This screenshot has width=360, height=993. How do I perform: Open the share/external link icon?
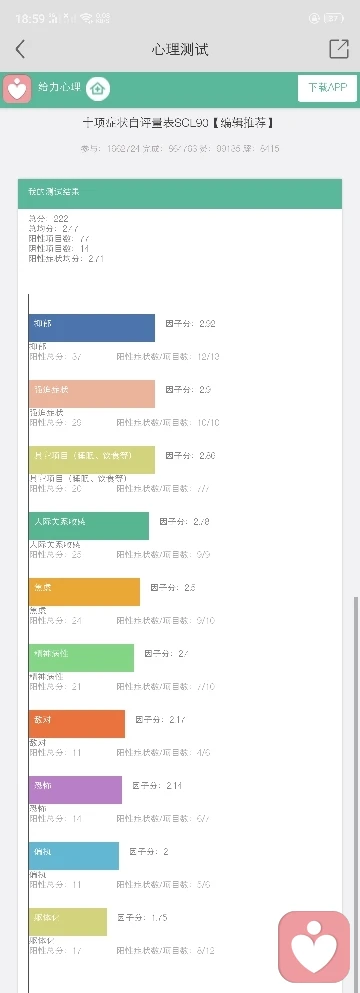[339, 49]
